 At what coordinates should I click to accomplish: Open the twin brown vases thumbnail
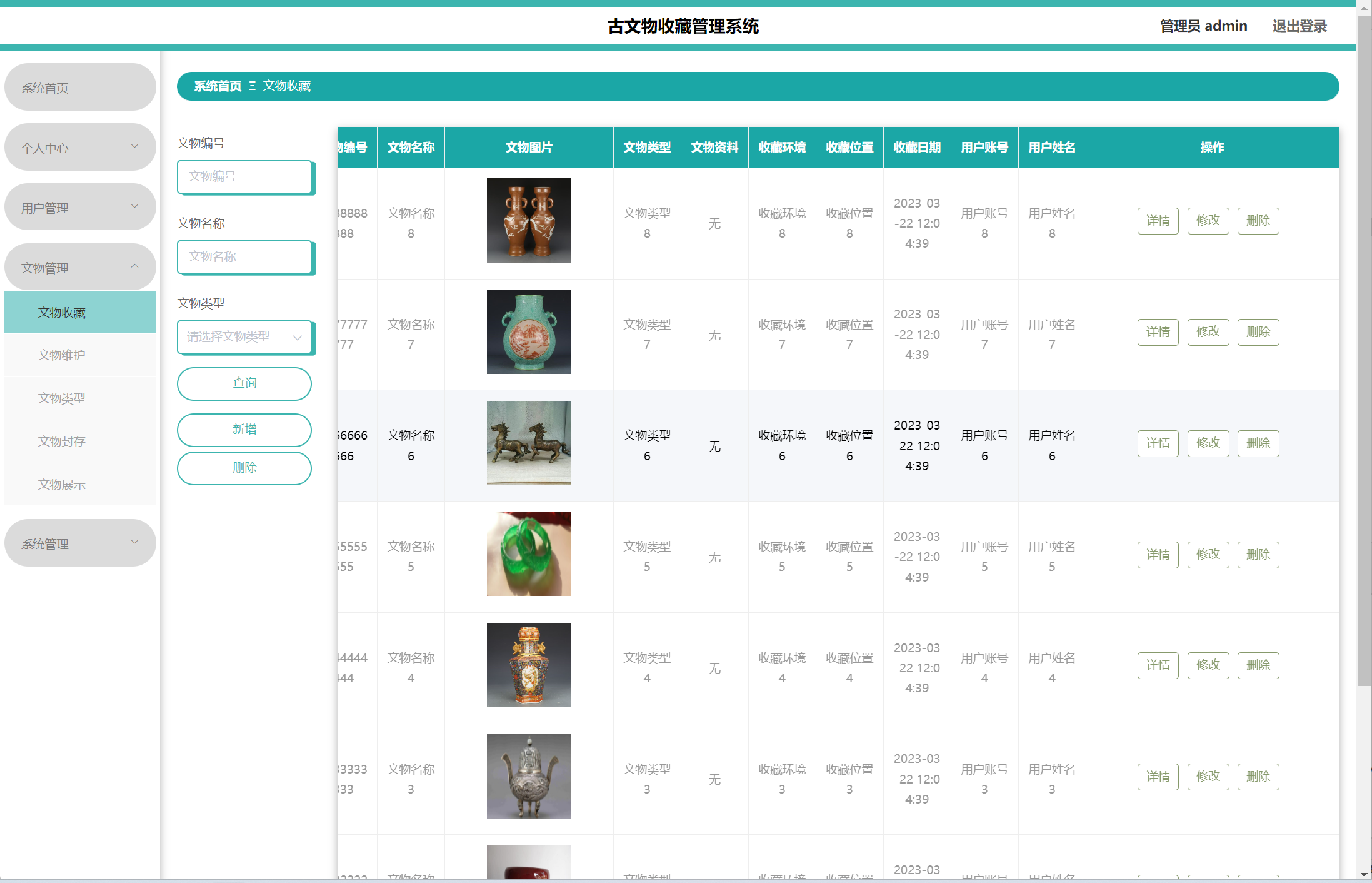(528, 220)
